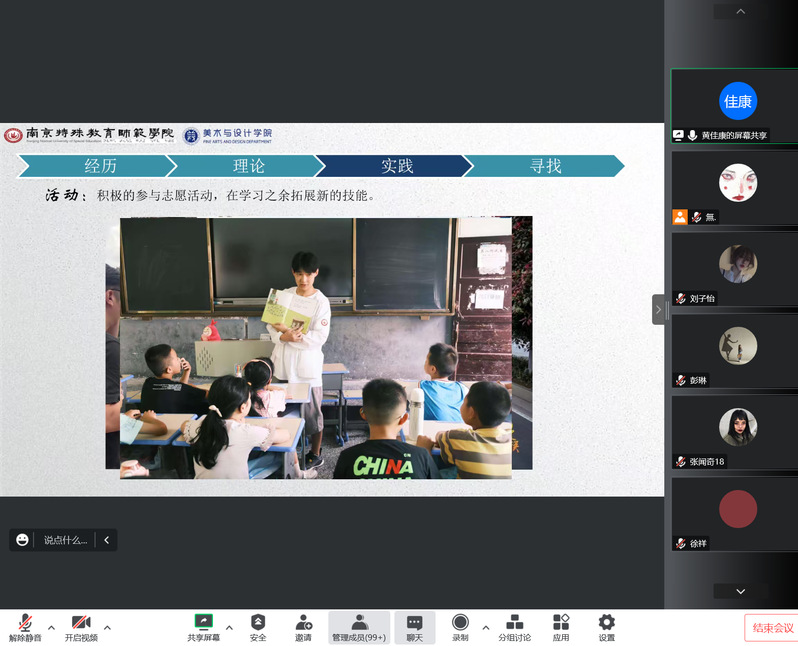The height and width of the screenshot is (646, 798).
Task: Expand video options arrow beside 开启视频
Action: (x=107, y=628)
